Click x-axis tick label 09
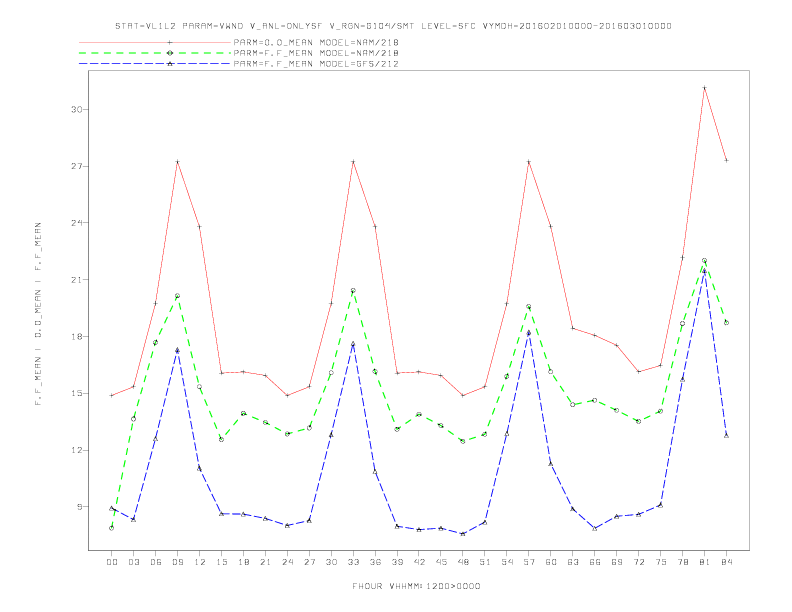The width and height of the screenshot is (792, 612). [177, 562]
